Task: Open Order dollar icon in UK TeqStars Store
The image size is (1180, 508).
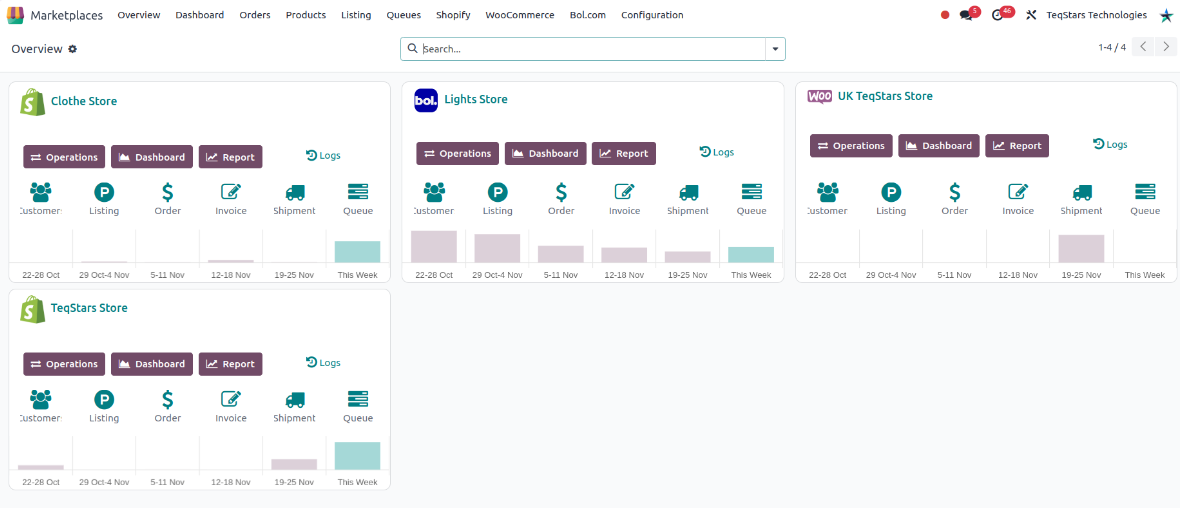Action: pos(955,191)
